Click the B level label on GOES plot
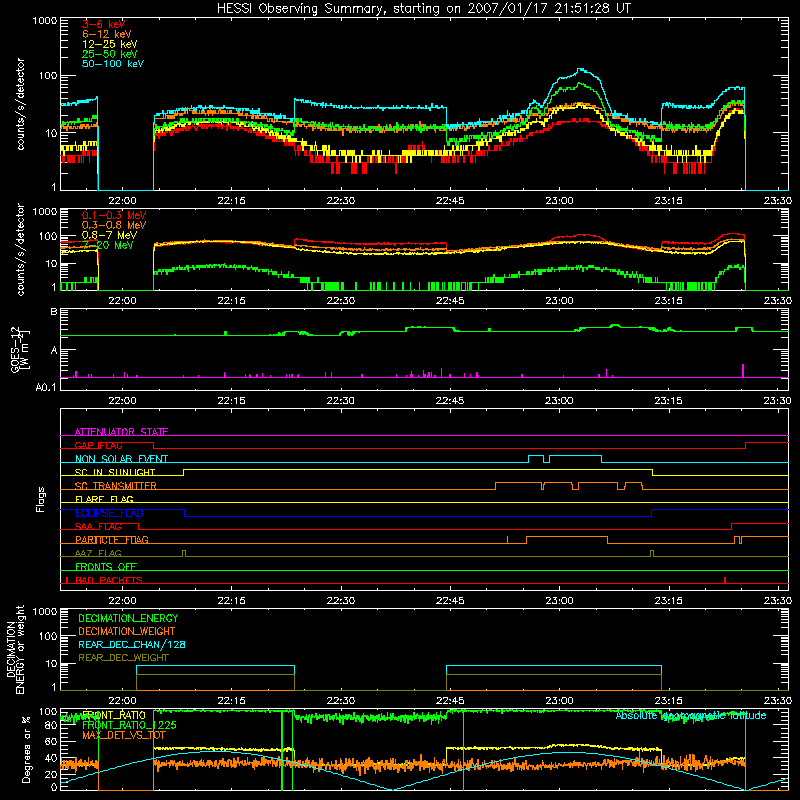This screenshot has height=800, width=800. tap(54, 312)
